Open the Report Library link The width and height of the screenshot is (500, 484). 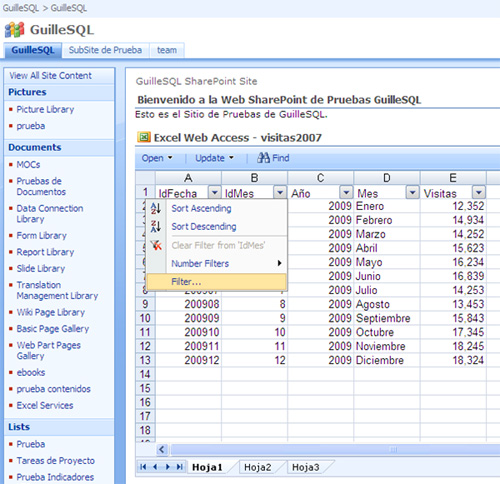[x=45, y=252]
